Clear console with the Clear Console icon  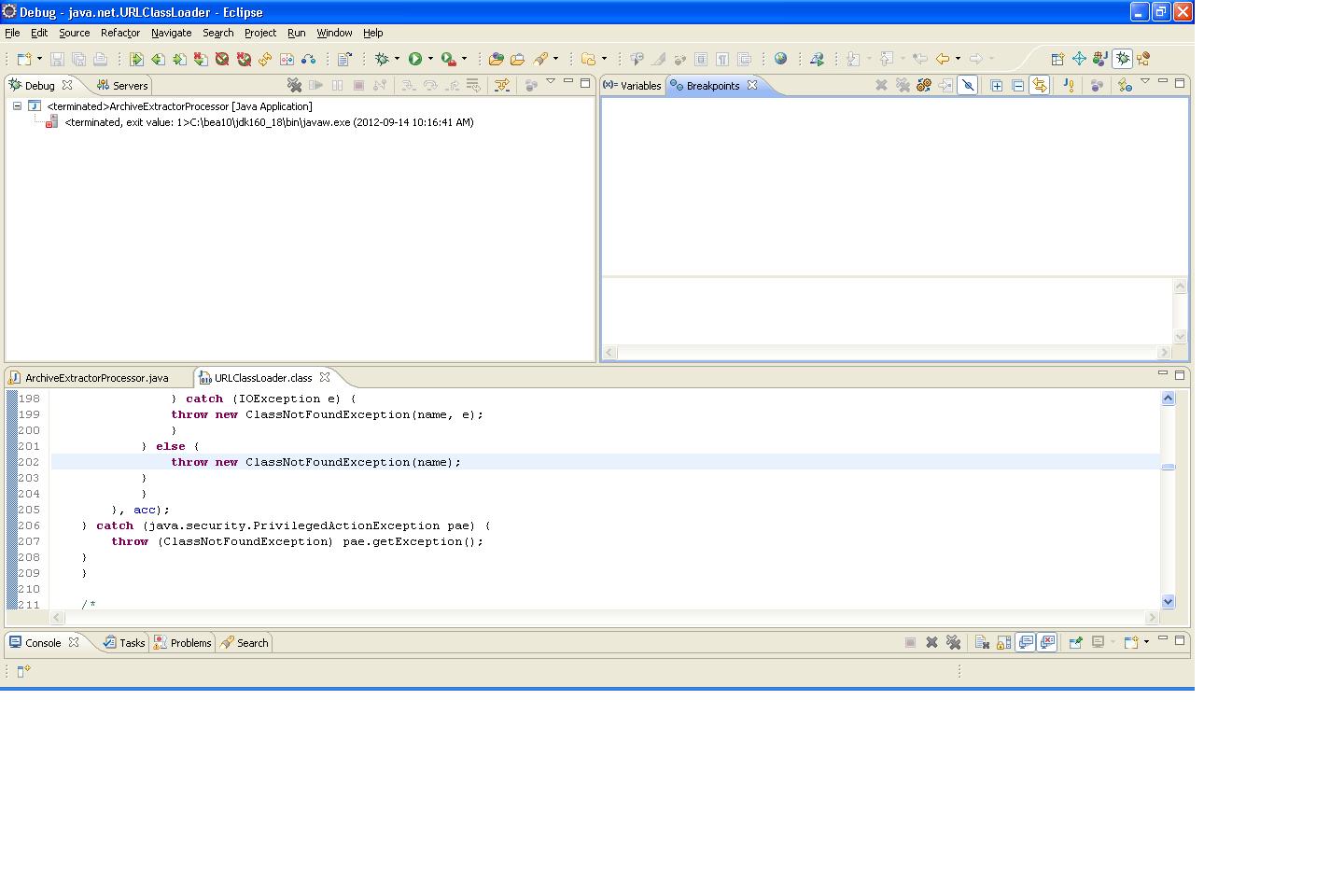click(982, 642)
